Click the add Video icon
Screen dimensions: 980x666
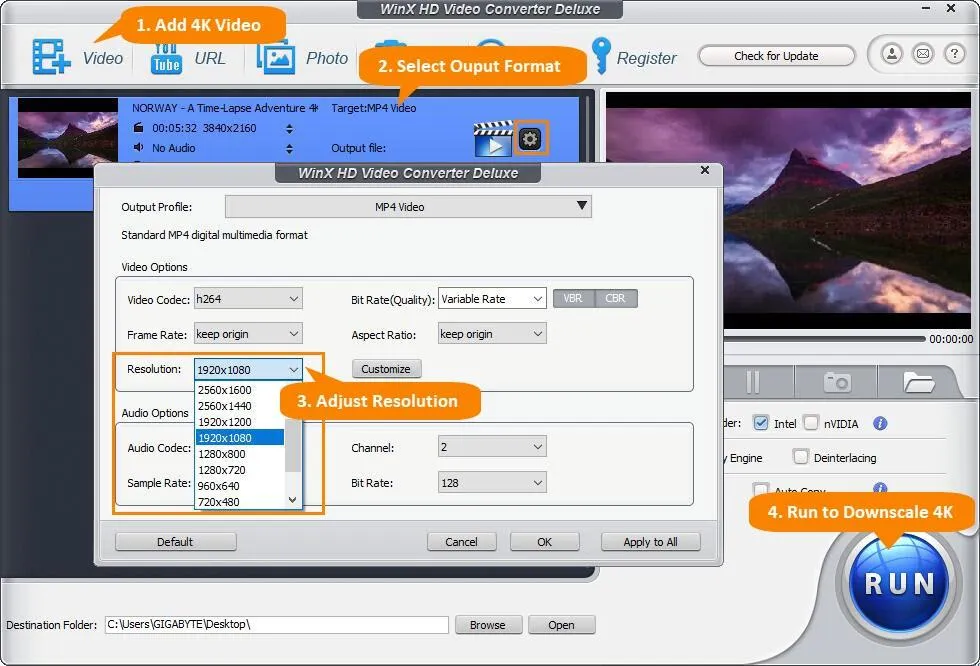tap(52, 57)
